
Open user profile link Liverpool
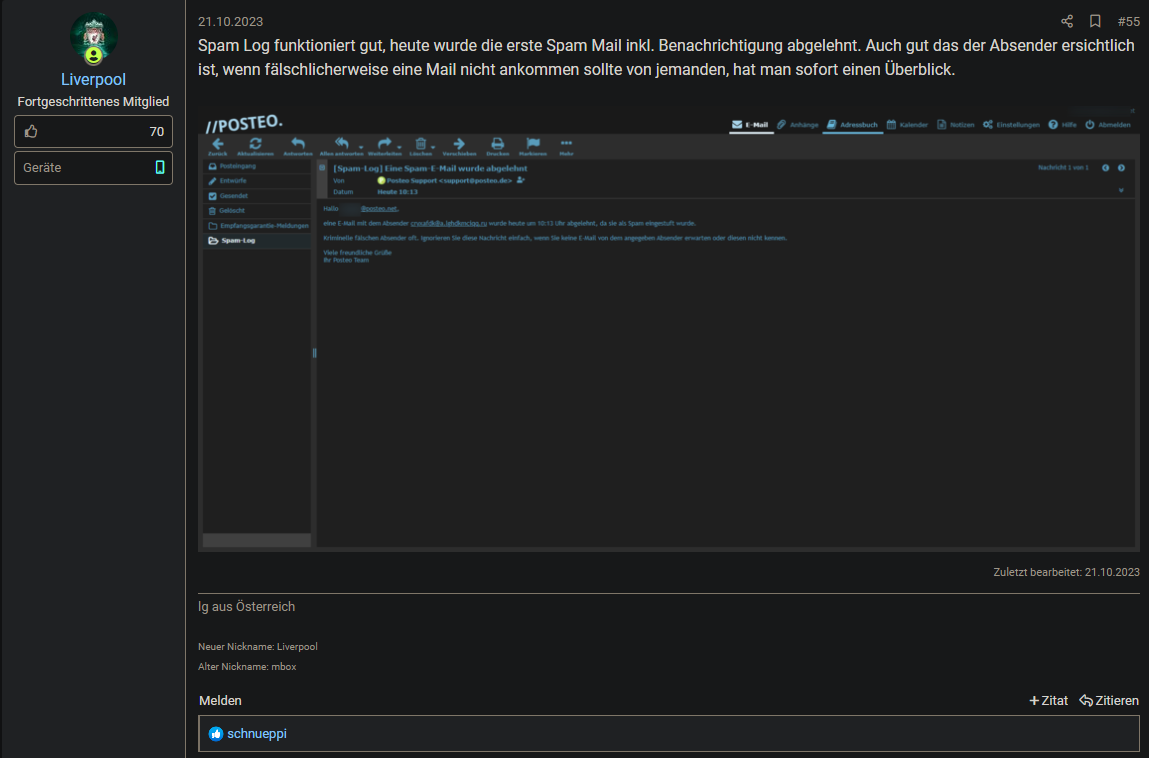pos(93,79)
